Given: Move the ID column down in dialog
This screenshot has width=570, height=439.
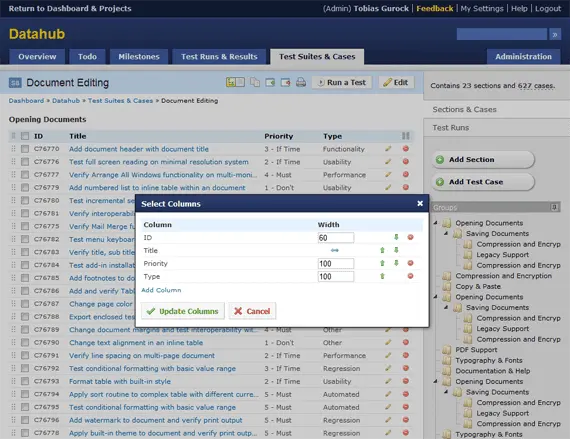Looking at the screenshot, I should click(x=396, y=237).
